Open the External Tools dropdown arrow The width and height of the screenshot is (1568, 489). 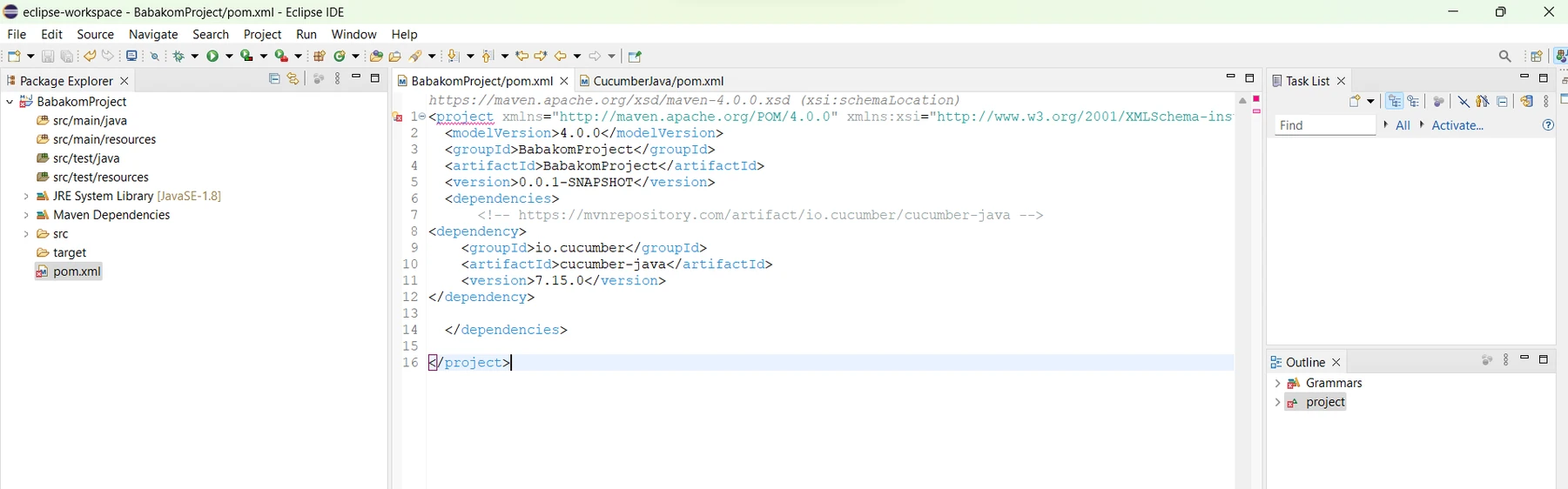click(299, 57)
